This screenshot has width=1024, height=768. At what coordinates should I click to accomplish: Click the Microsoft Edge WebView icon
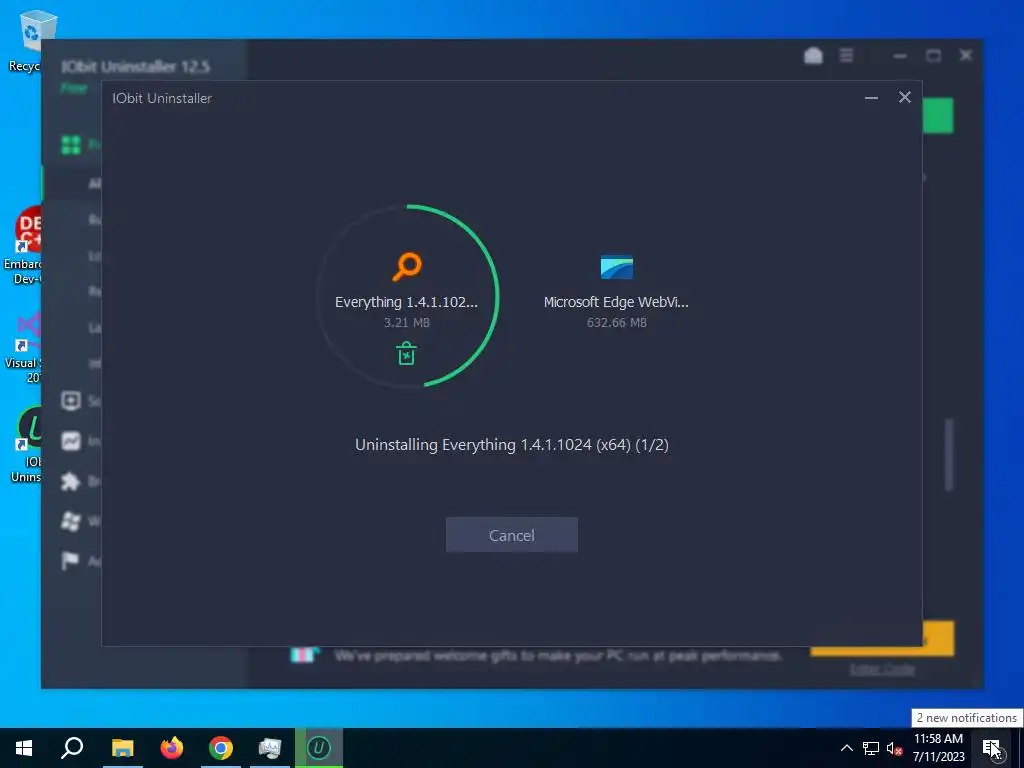[616, 267]
